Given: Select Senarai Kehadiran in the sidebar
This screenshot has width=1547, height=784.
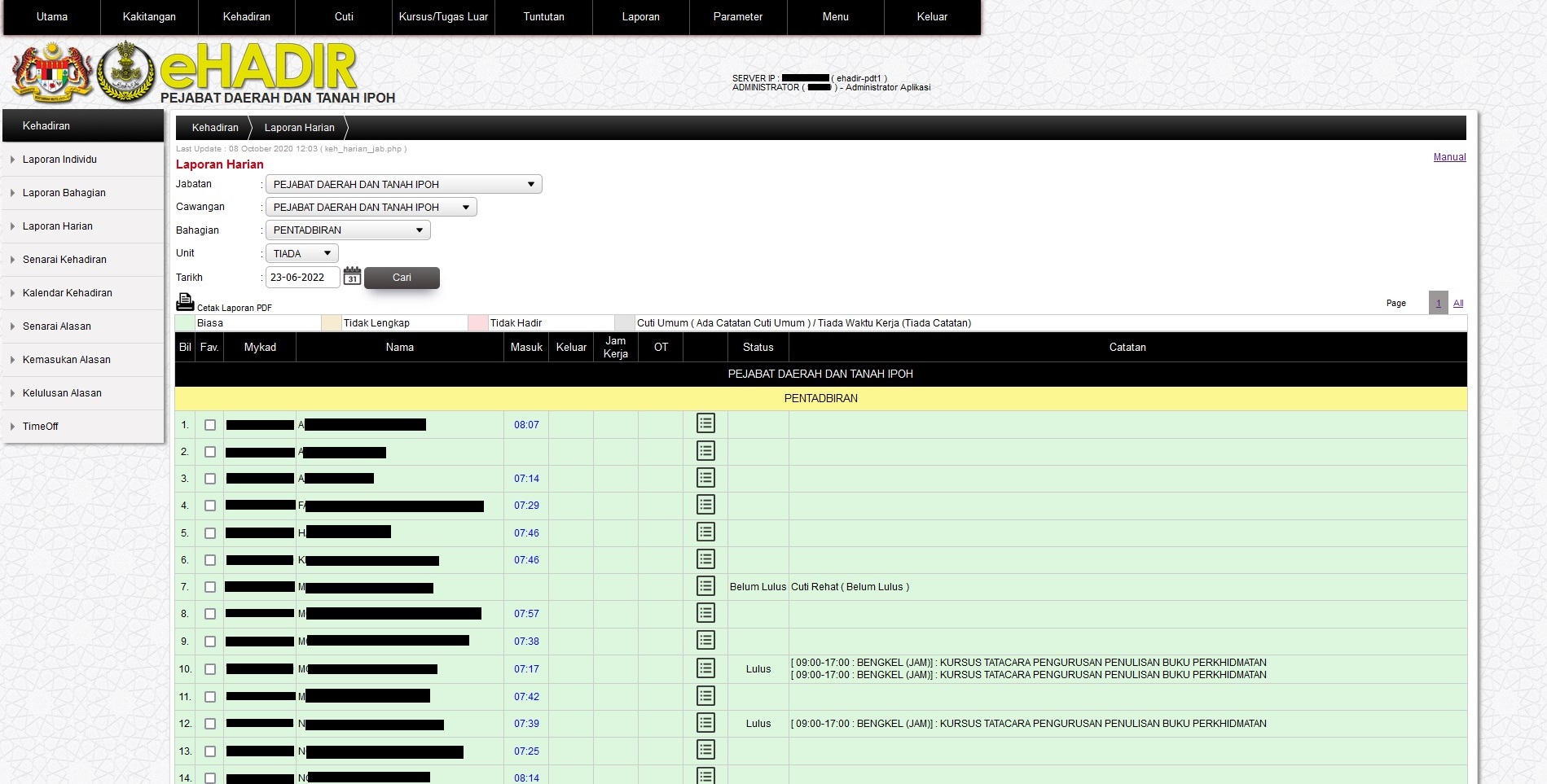Looking at the screenshot, I should pyautogui.click(x=64, y=260).
